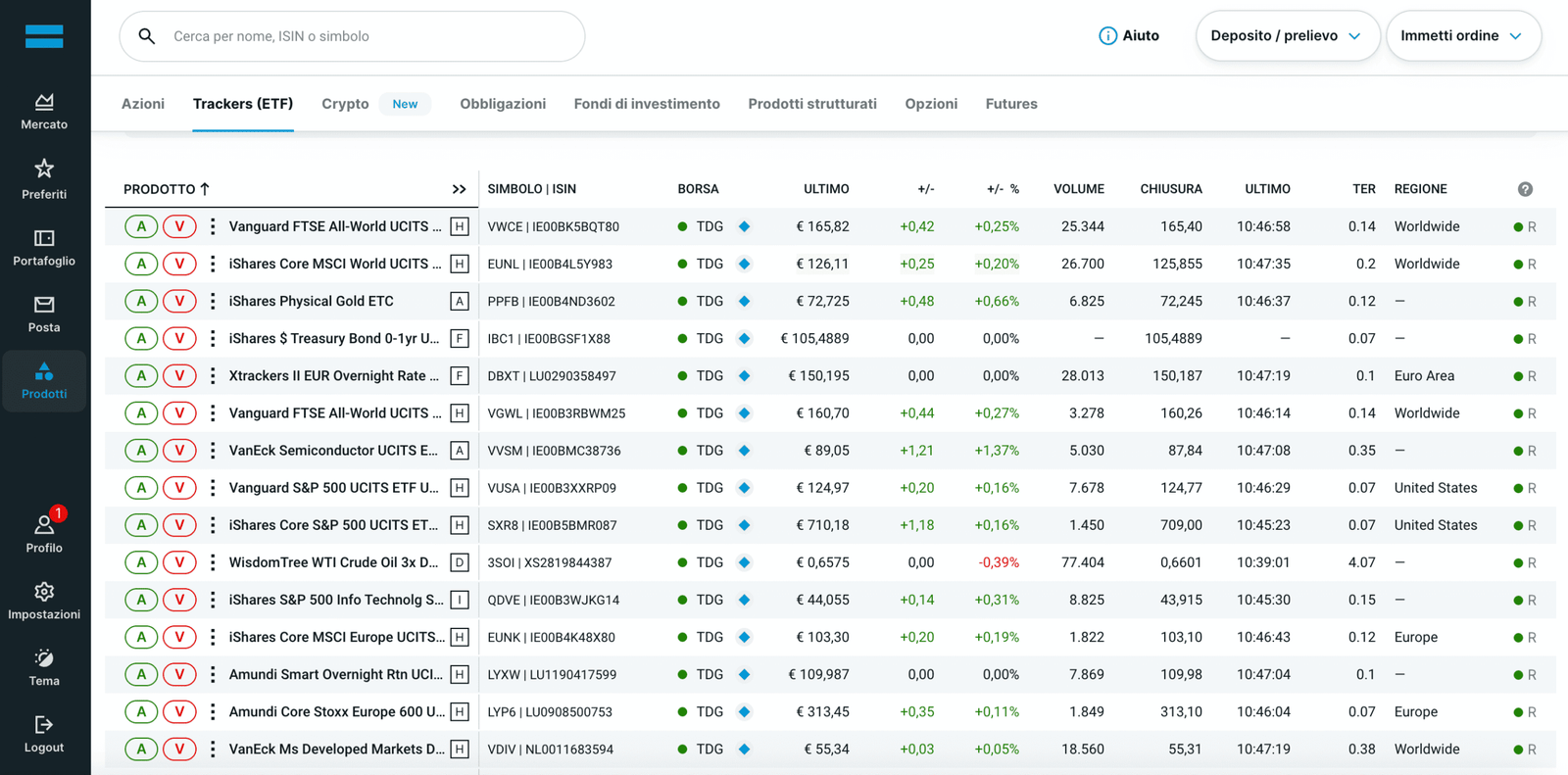Image resolution: width=1568 pixels, height=775 pixels.
Task: Select the Trackers (ETF) tab
Action: tap(243, 104)
